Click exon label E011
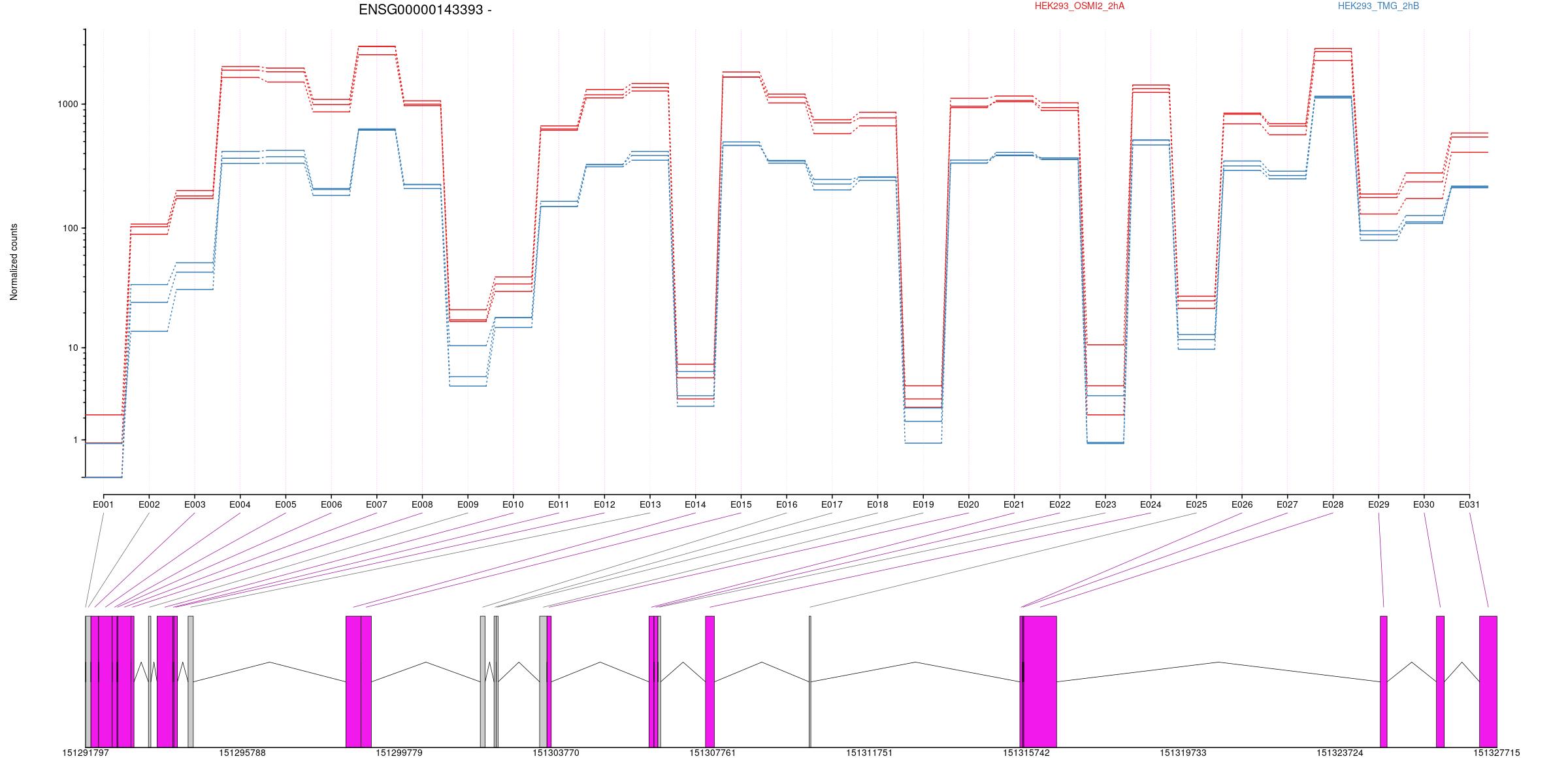Screen dimensions: 1568x784 (559, 504)
